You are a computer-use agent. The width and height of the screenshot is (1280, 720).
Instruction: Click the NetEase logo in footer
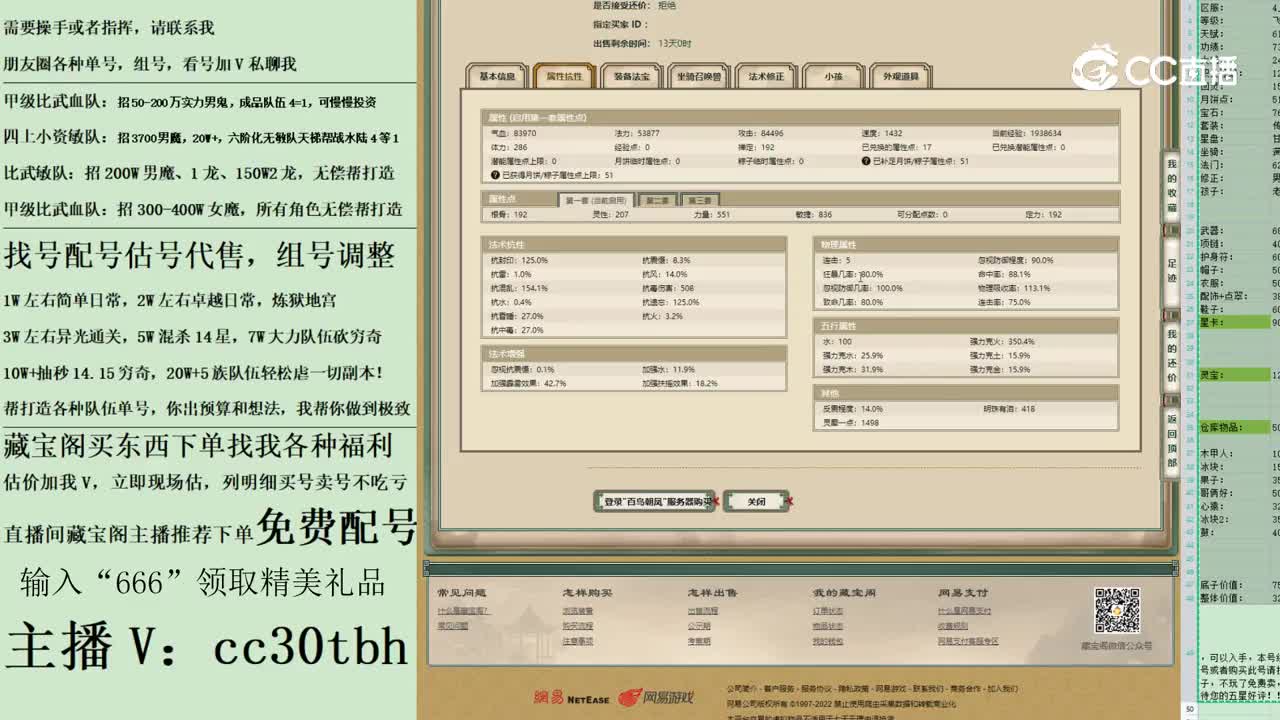click(x=571, y=697)
